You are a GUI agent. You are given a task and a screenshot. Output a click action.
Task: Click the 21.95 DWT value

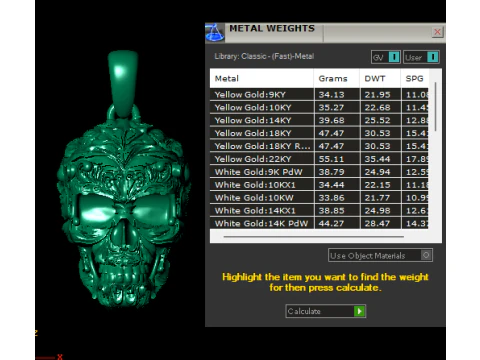coord(377,95)
